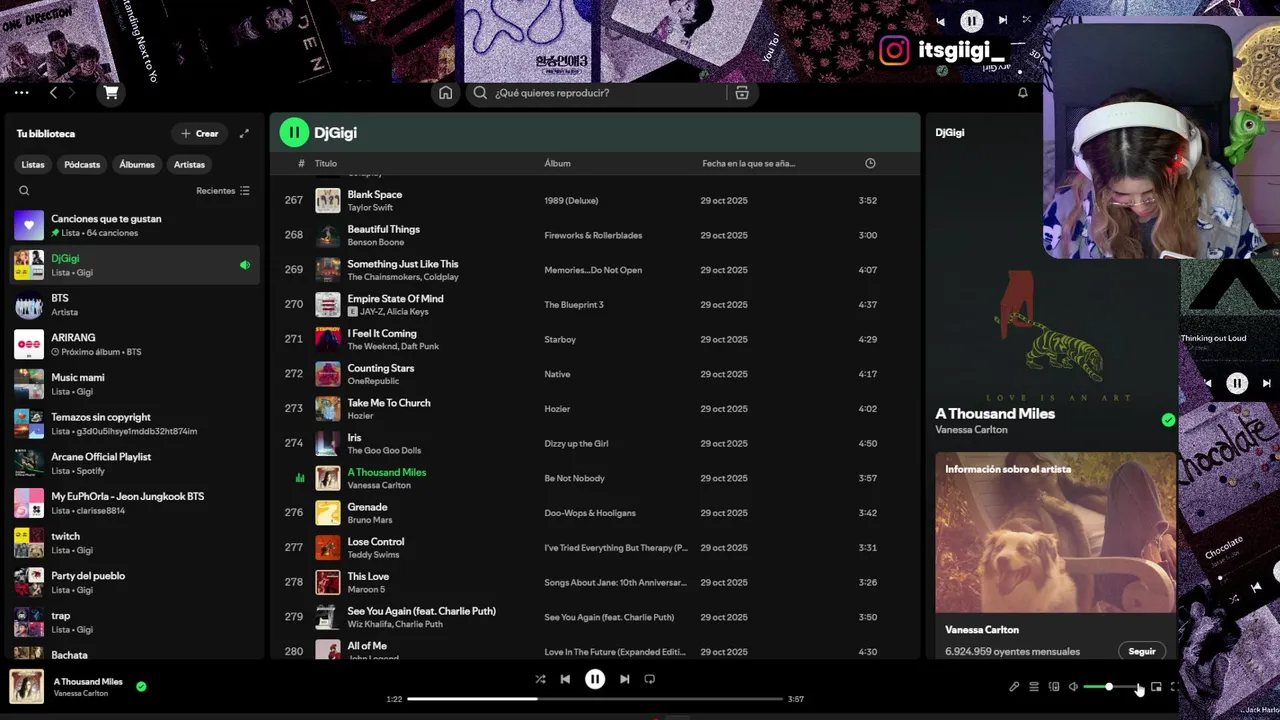Screen dimensions: 1280x720
Task: Go back with the left arrow
Action: pos(54,93)
